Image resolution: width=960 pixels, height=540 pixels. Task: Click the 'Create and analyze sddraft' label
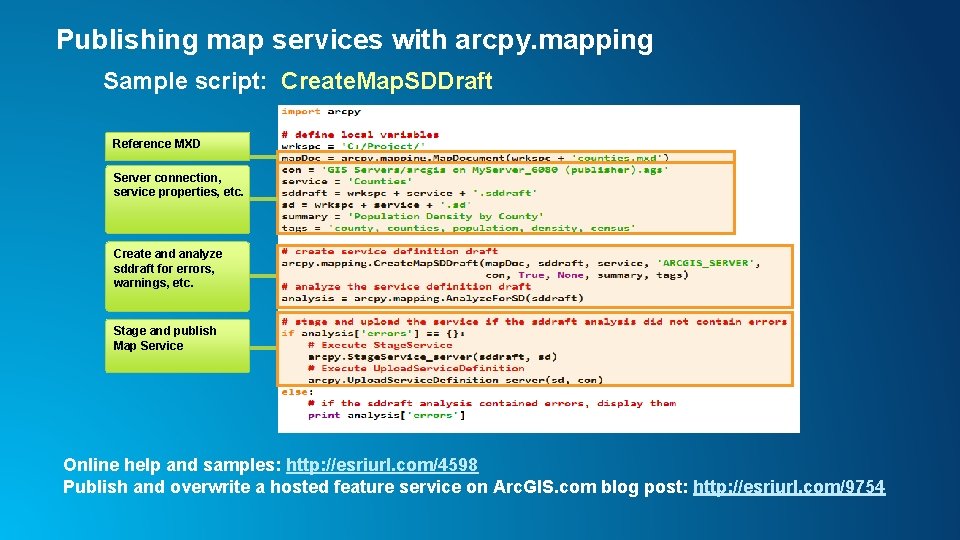point(178,276)
